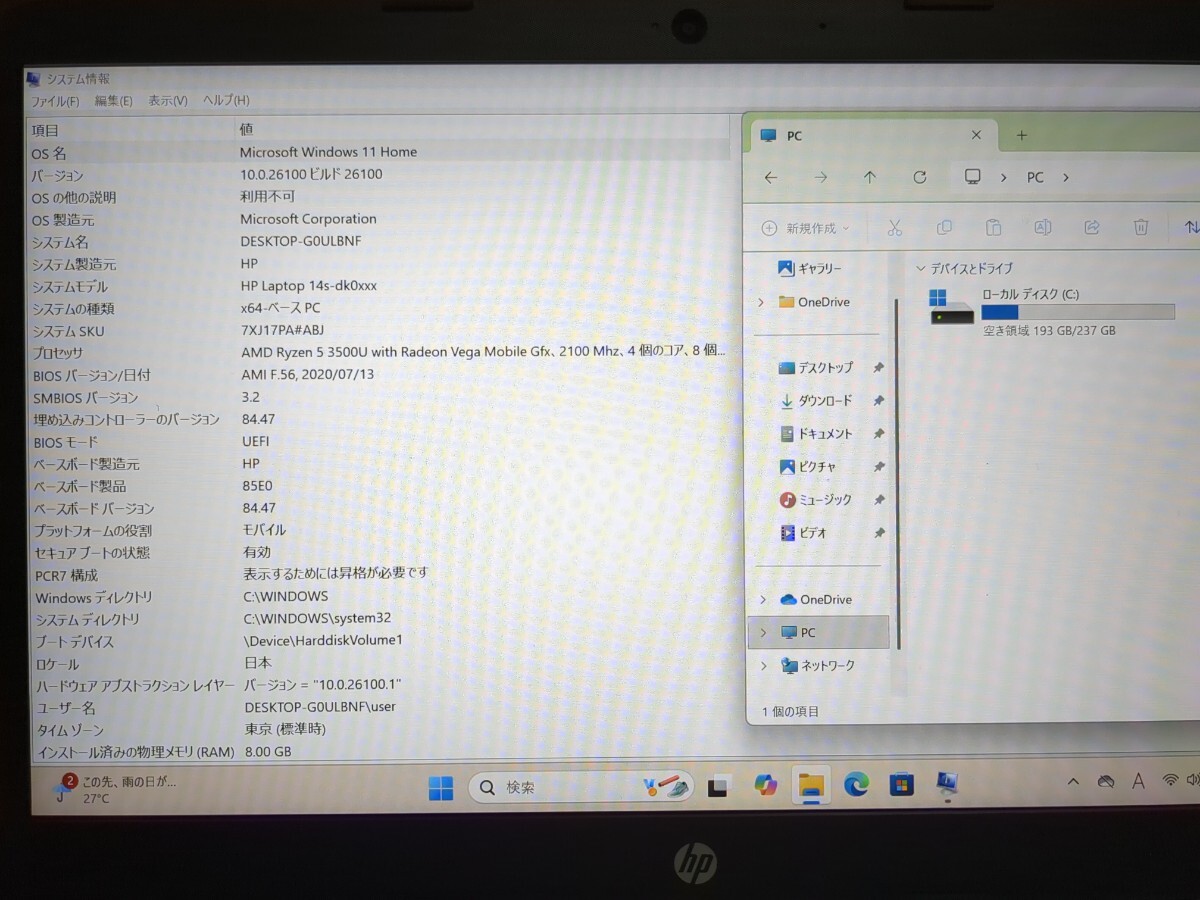Image resolution: width=1200 pixels, height=900 pixels.
Task: Refresh the File Explorer view
Action: (x=919, y=177)
